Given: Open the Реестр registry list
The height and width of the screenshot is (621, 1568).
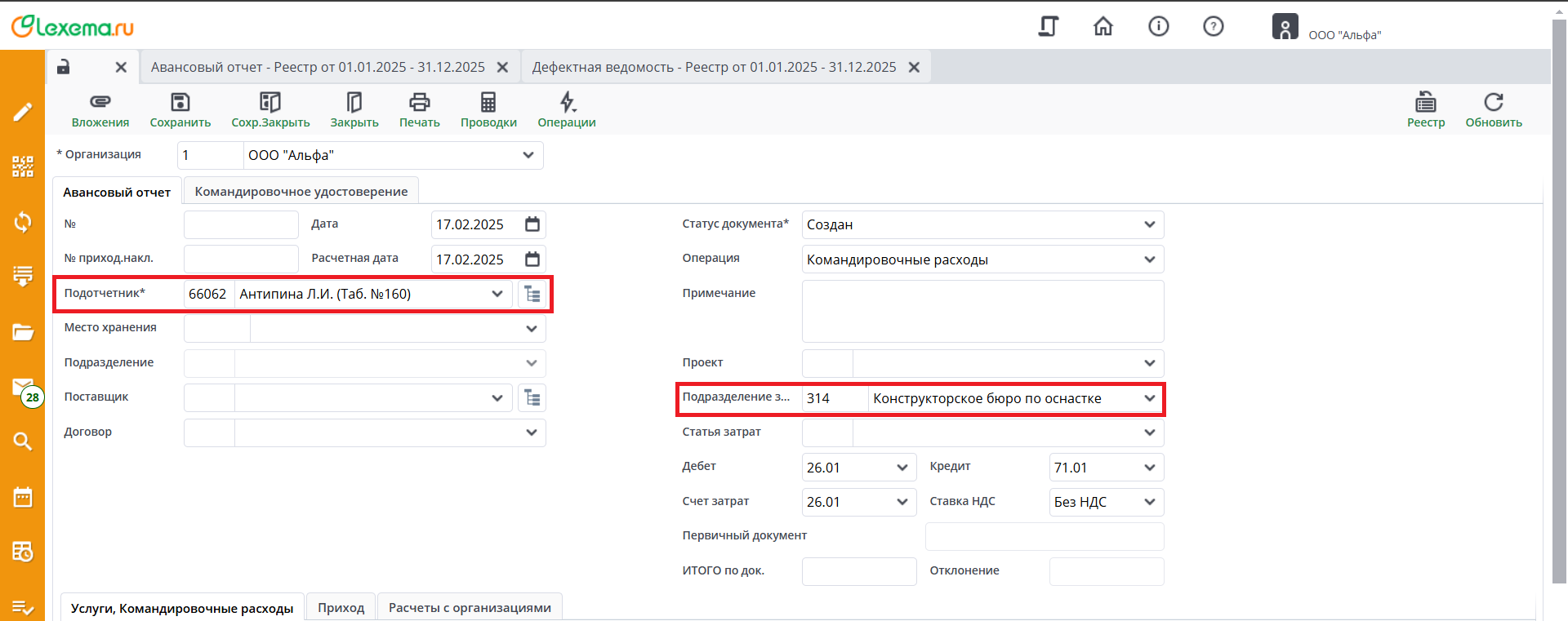Looking at the screenshot, I should pos(1425,102).
